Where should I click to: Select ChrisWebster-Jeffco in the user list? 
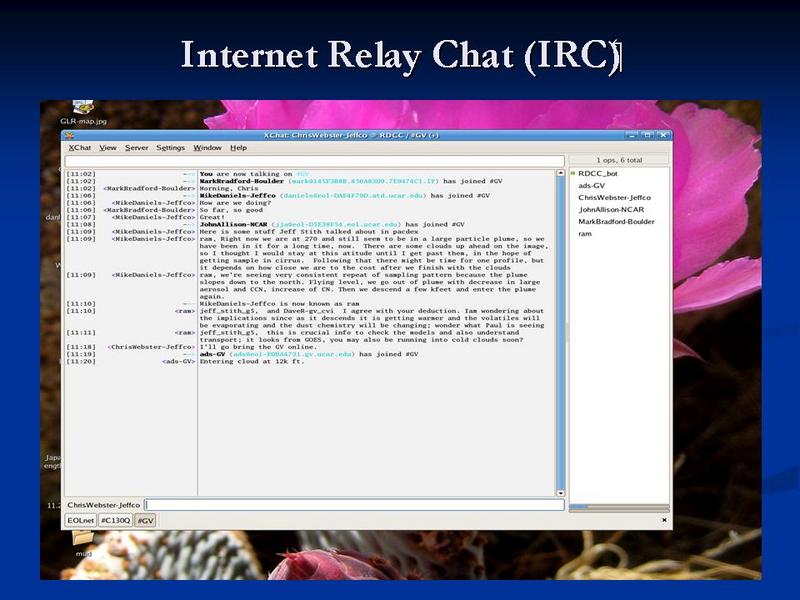coord(614,197)
